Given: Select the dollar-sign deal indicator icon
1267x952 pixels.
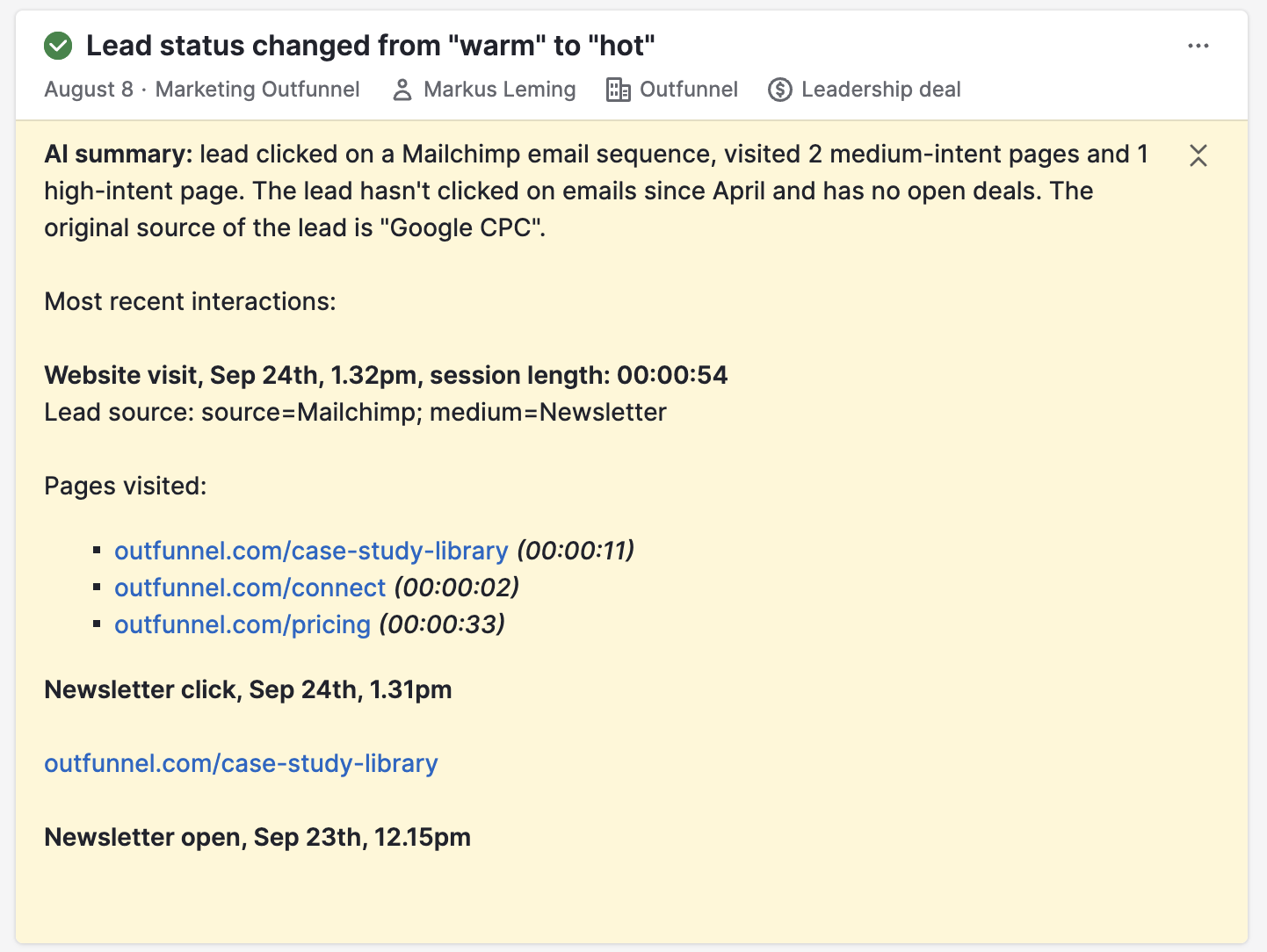Looking at the screenshot, I should (778, 89).
